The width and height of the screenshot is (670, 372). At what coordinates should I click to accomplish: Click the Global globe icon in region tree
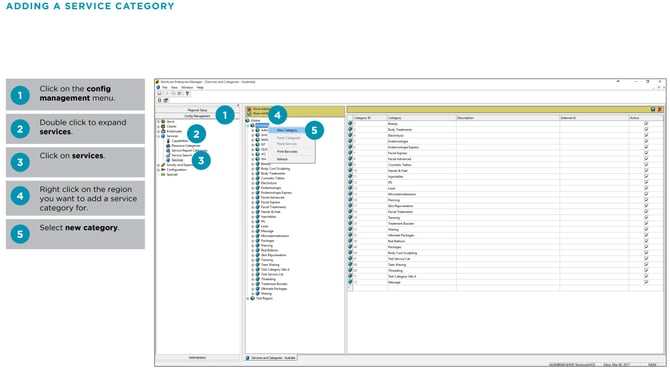click(x=248, y=120)
